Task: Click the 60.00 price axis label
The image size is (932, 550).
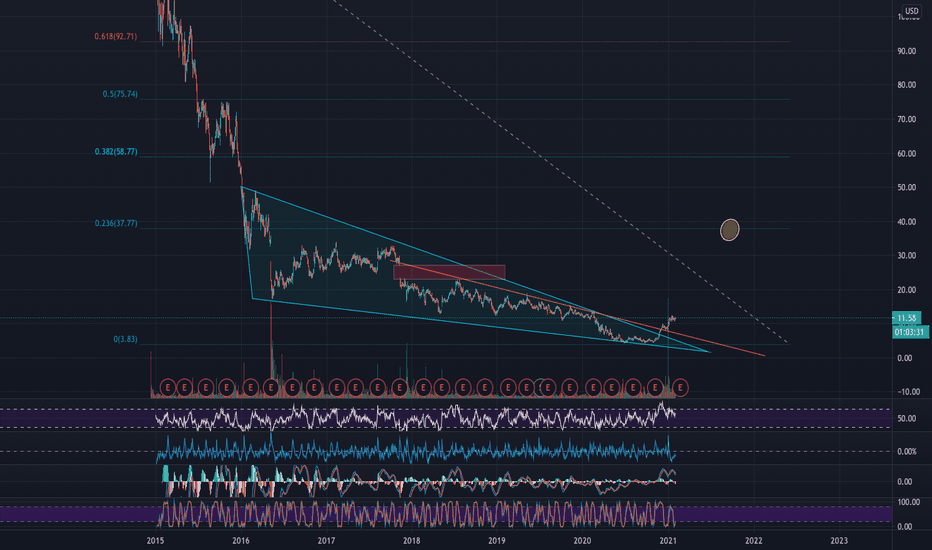Action: coord(906,153)
